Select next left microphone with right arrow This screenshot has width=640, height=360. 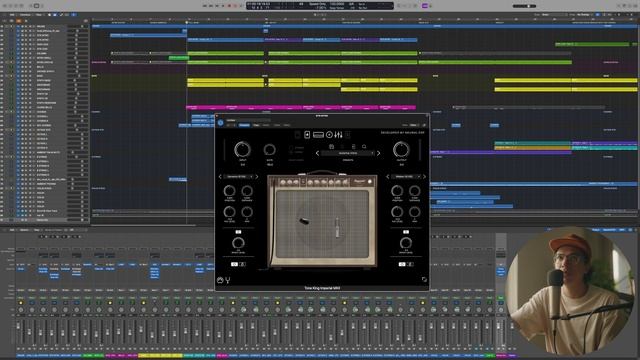[256, 177]
